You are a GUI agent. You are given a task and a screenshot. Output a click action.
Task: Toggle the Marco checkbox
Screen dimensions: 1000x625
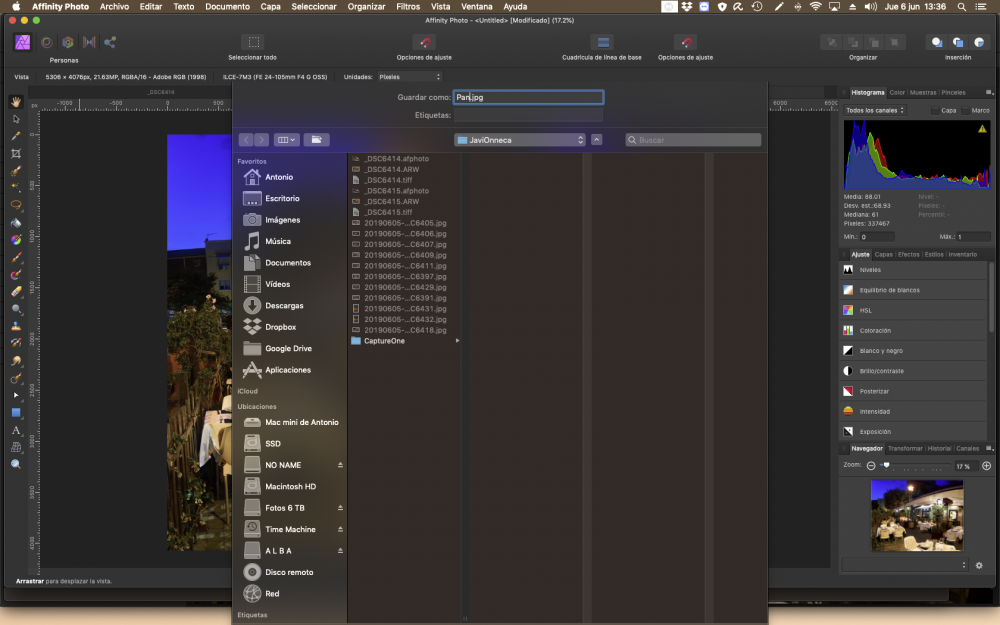(965, 111)
